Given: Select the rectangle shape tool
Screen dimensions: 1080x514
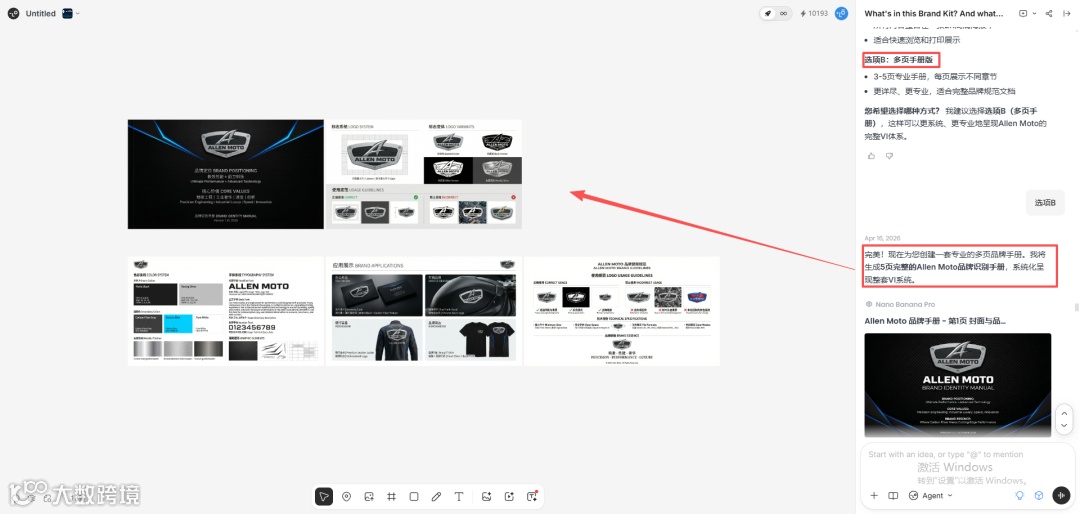Looking at the screenshot, I should click(x=414, y=496).
